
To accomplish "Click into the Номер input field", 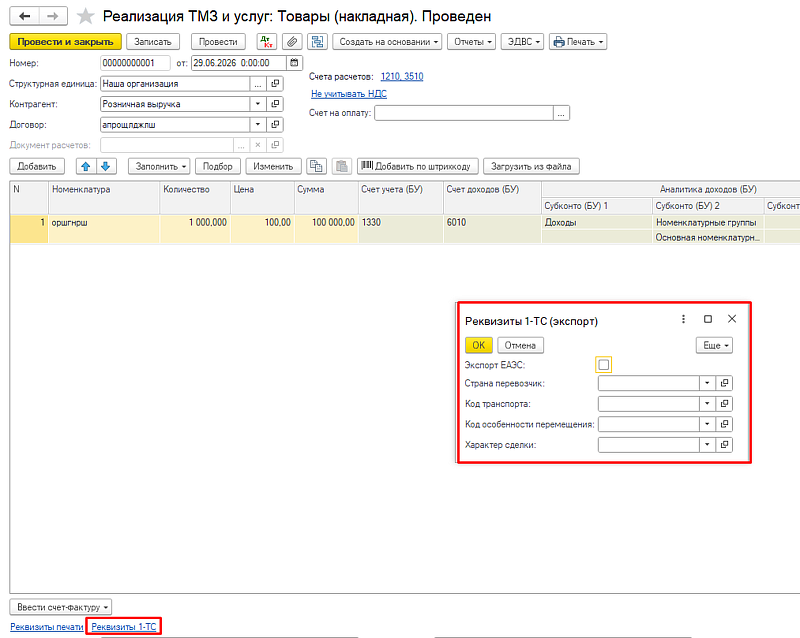I will 135,63.
